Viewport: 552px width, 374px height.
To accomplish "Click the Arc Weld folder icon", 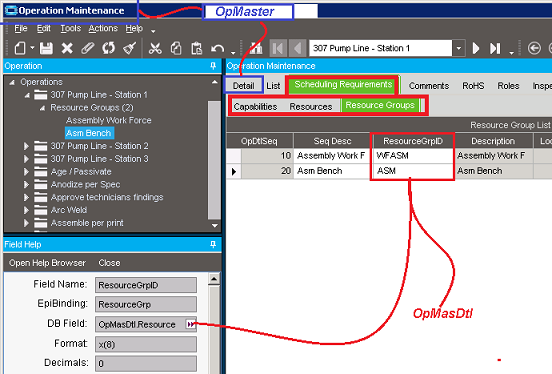I will [x=40, y=210].
